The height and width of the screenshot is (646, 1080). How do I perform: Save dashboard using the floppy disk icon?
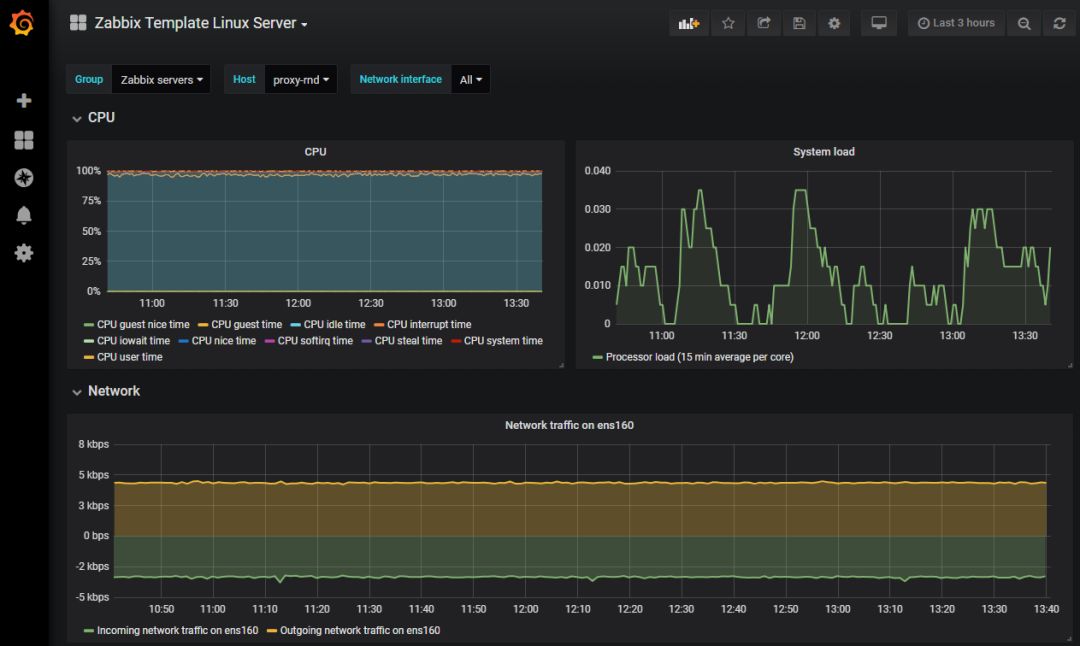coord(799,23)
